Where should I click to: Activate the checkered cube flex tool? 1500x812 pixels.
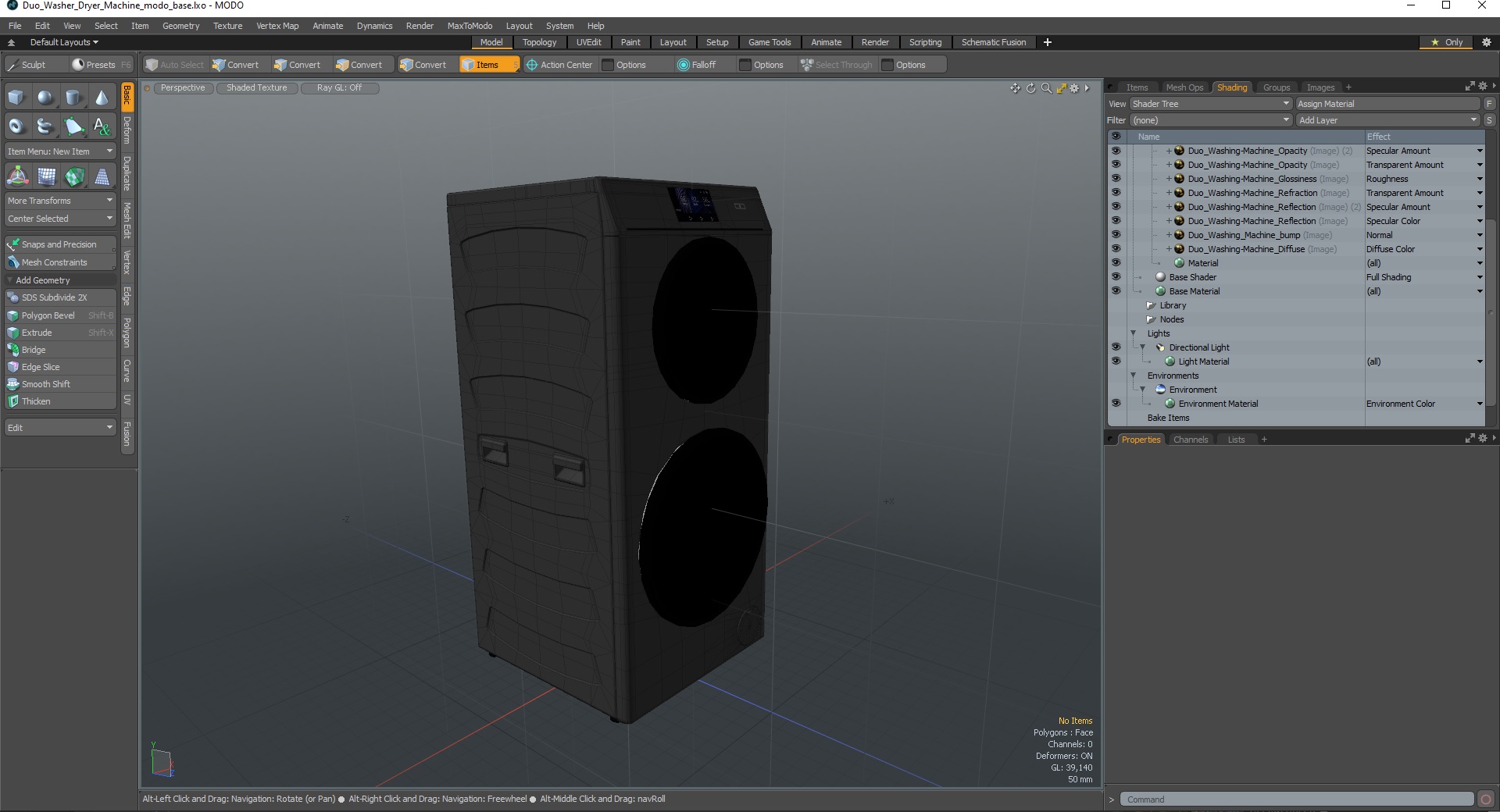(x=74, y=176)
